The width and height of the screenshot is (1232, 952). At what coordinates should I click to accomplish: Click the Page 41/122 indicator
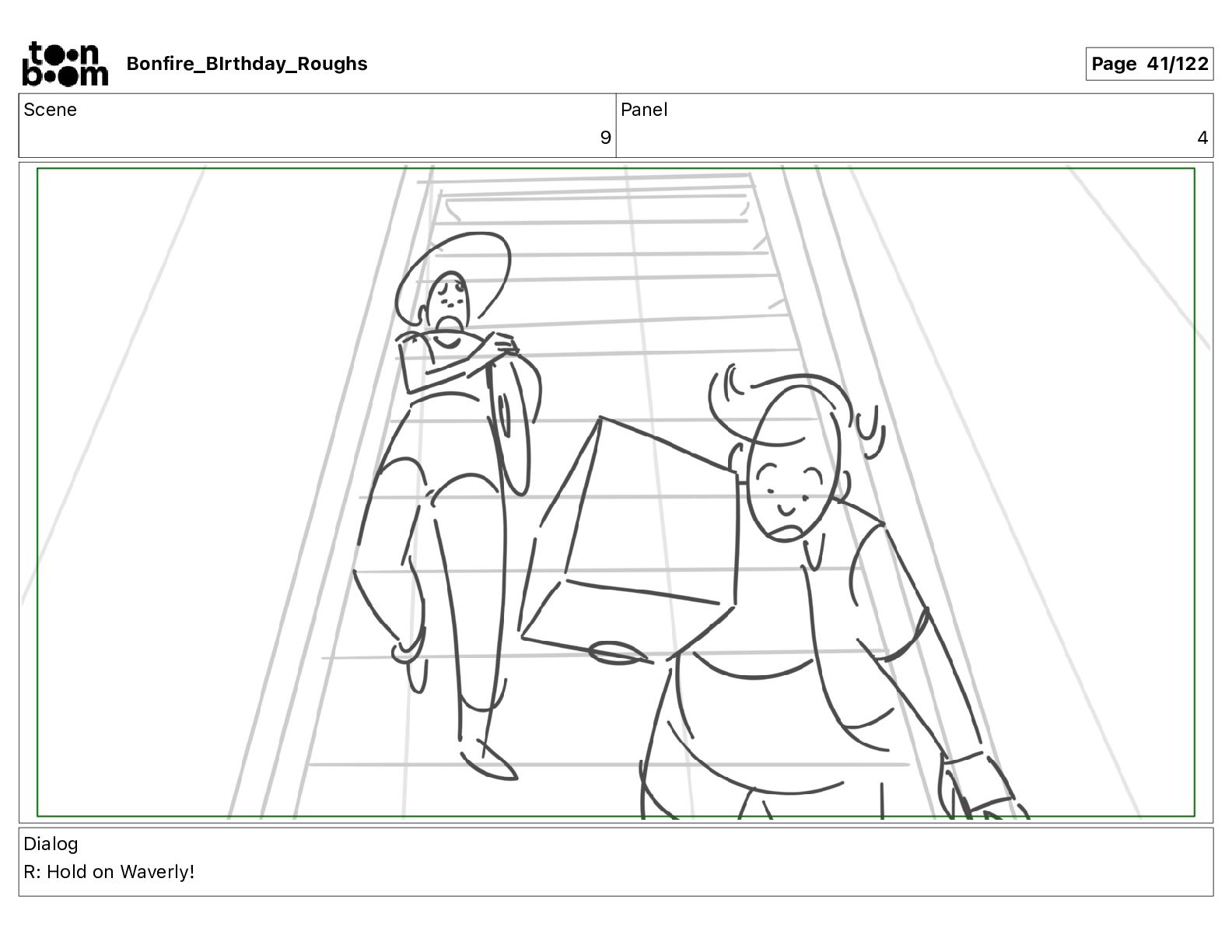(x=1150, y=64)
